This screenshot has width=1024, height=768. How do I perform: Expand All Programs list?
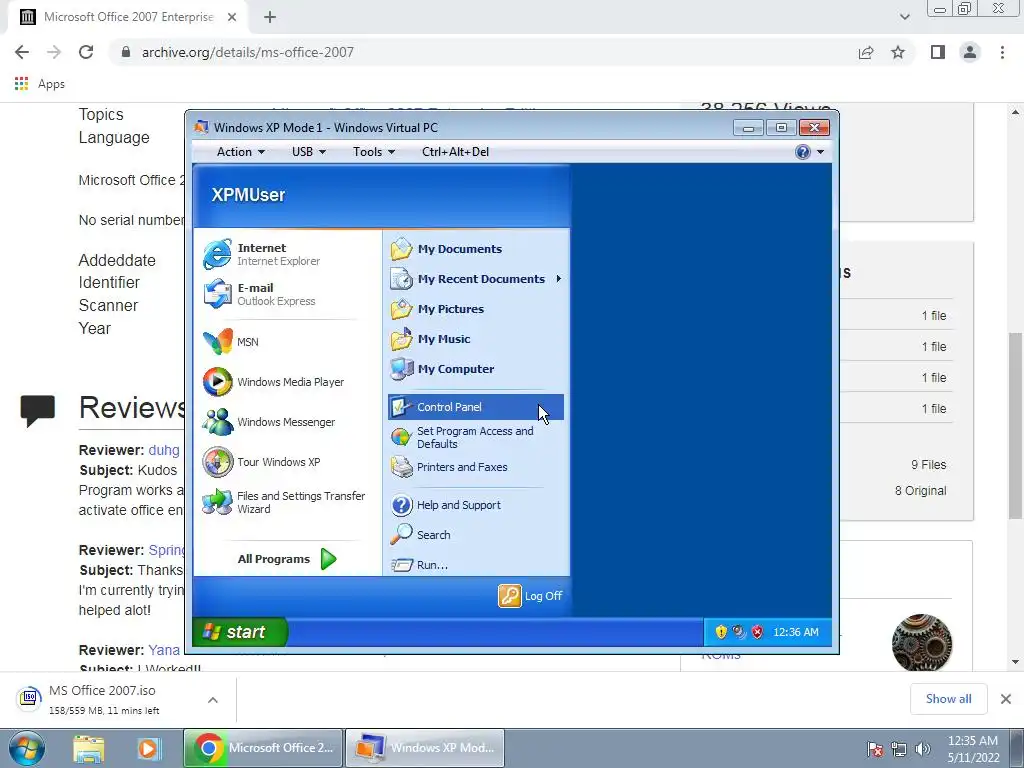click(287, 559)
